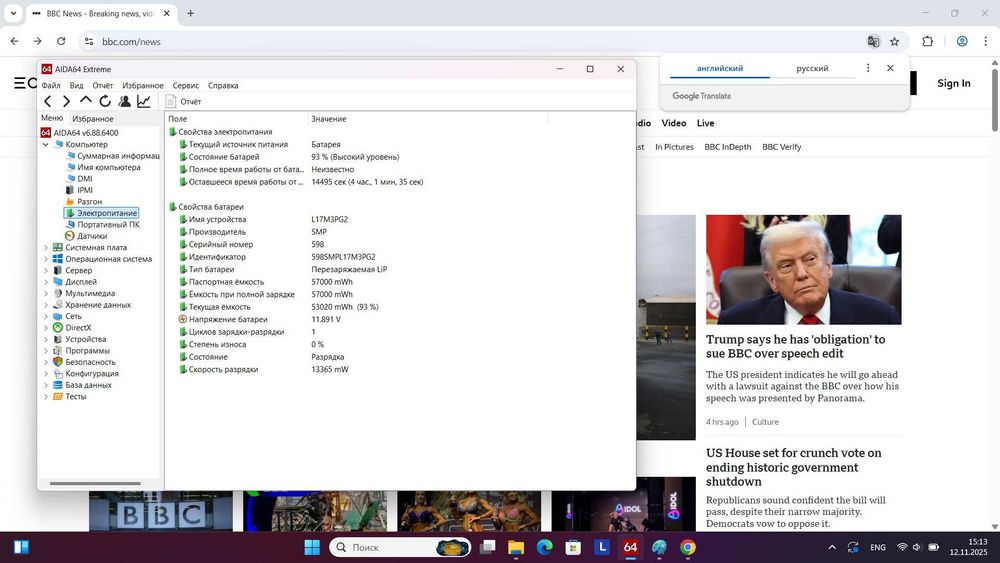The width and height of the screenshot is (1000, 563).
Task: Open Chrome extensions puzzle icon
Action: pyautogui.click(x=928, y=41)
